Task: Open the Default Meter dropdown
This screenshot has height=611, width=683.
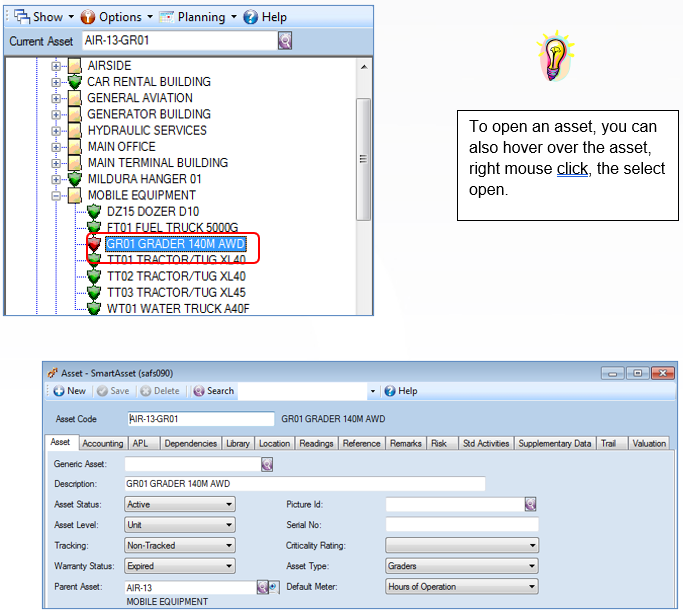Action: click(x=462, y=587)
